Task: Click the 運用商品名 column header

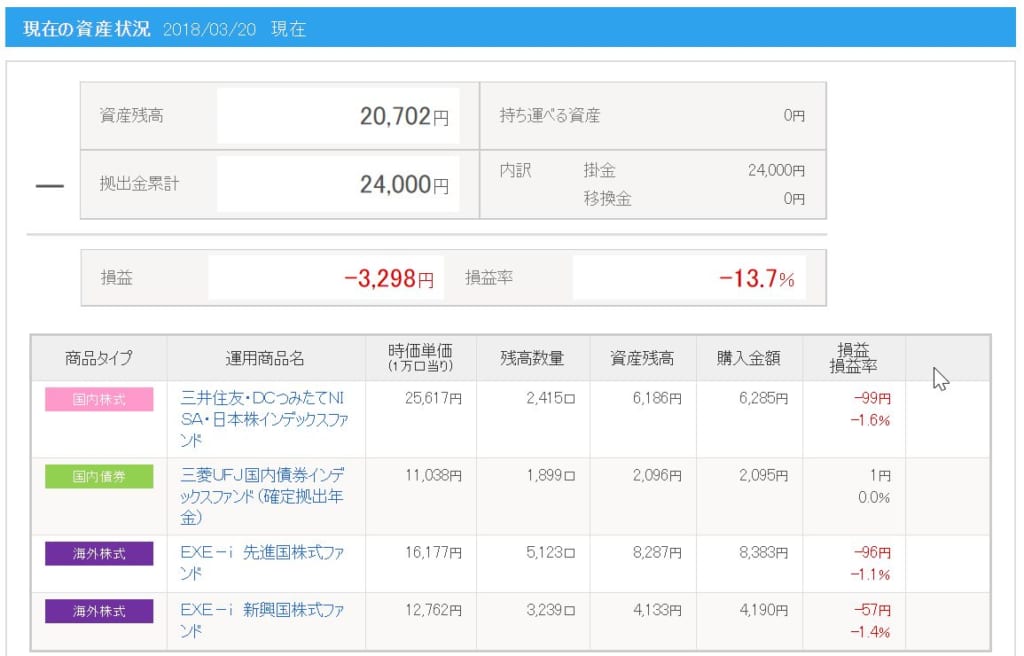Action: pos(265,358)
